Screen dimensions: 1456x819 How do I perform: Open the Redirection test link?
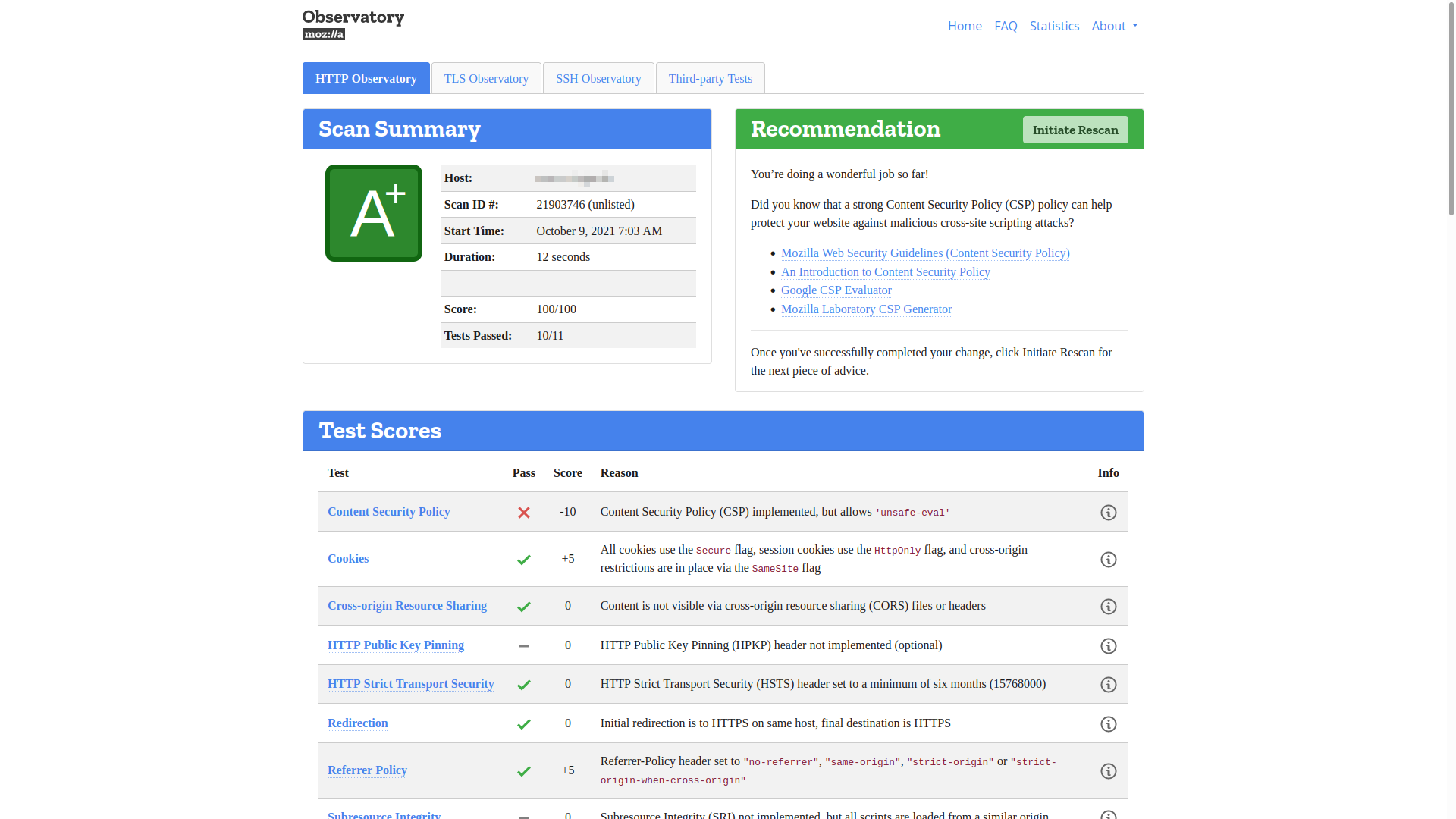point(358,723)
